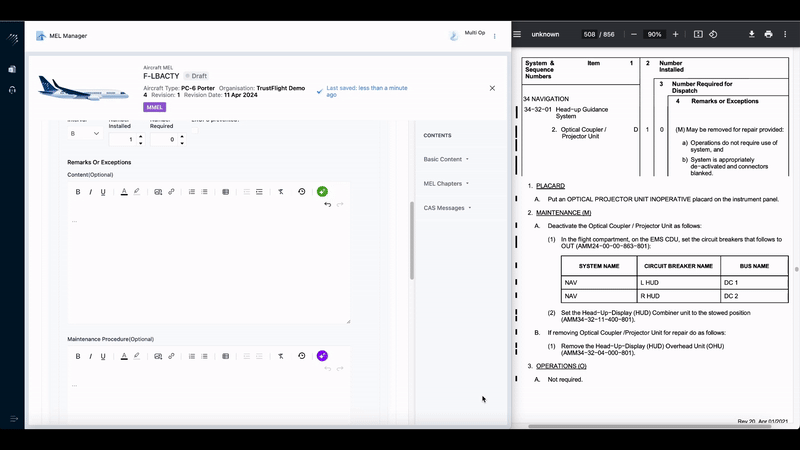
Task: Pick text font color in Content editor
Action: click(124, 191)
